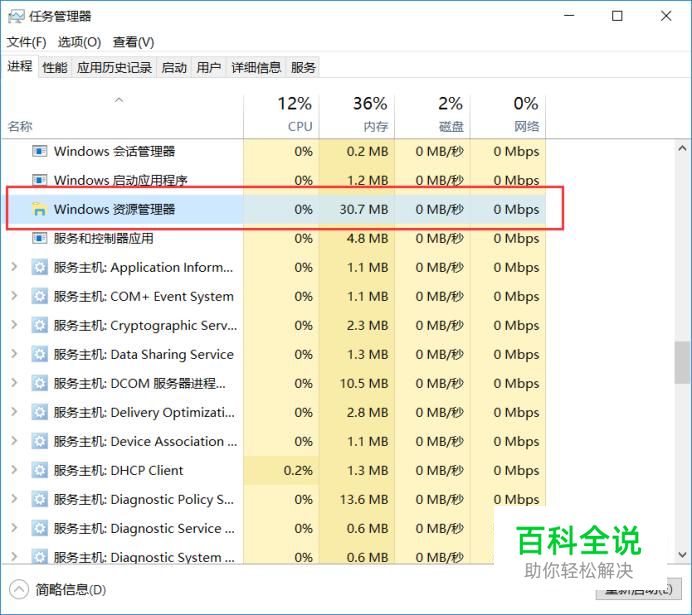Sort by the 磁盘 column header

click(432, 116)
